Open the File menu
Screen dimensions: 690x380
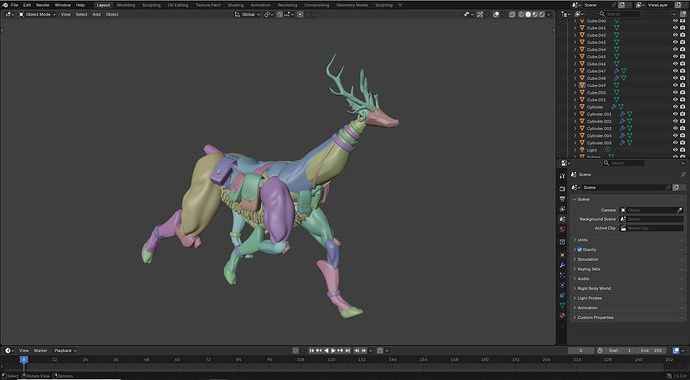coord(15,5)
